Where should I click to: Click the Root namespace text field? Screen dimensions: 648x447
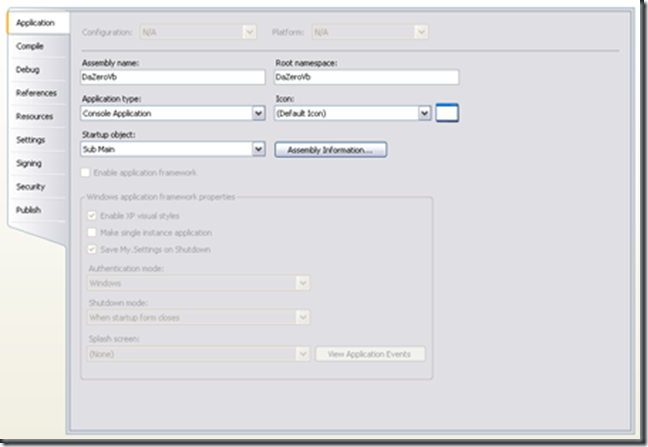[x=366, y=77]
